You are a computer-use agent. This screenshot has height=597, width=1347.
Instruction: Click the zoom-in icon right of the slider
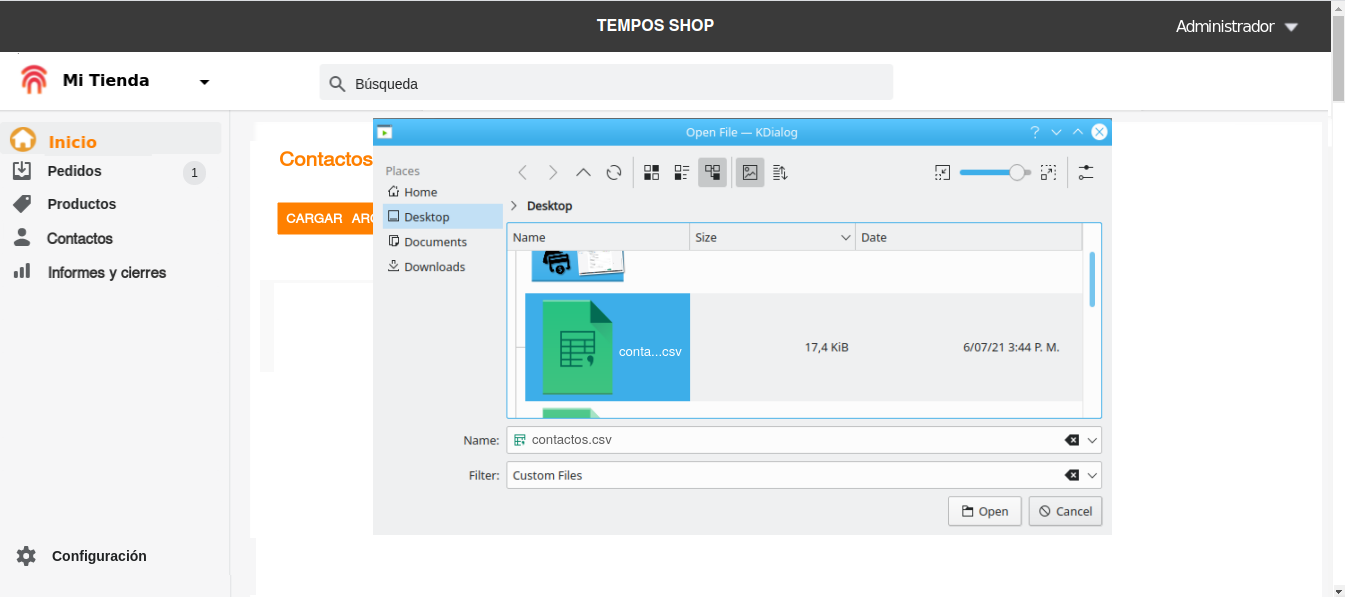pos(1048,172)
